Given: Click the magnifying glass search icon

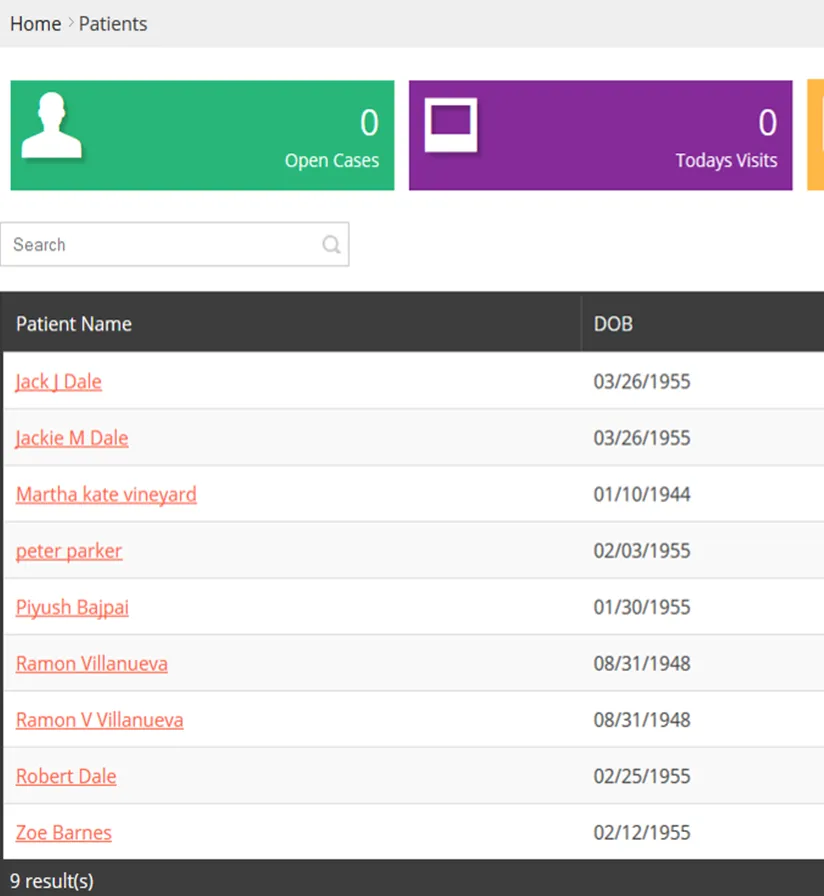Looking at the screenshot, I should point(330,244).
